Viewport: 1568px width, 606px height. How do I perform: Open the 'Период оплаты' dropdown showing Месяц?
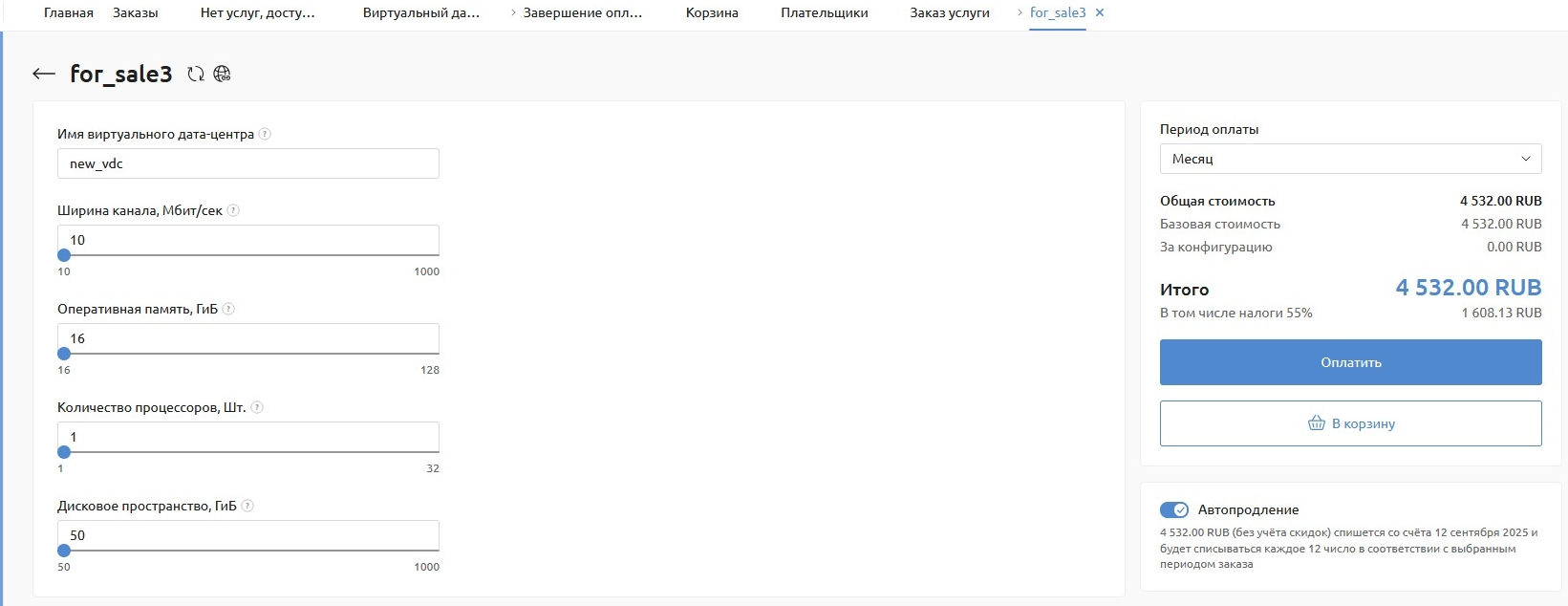point(1350,159)
